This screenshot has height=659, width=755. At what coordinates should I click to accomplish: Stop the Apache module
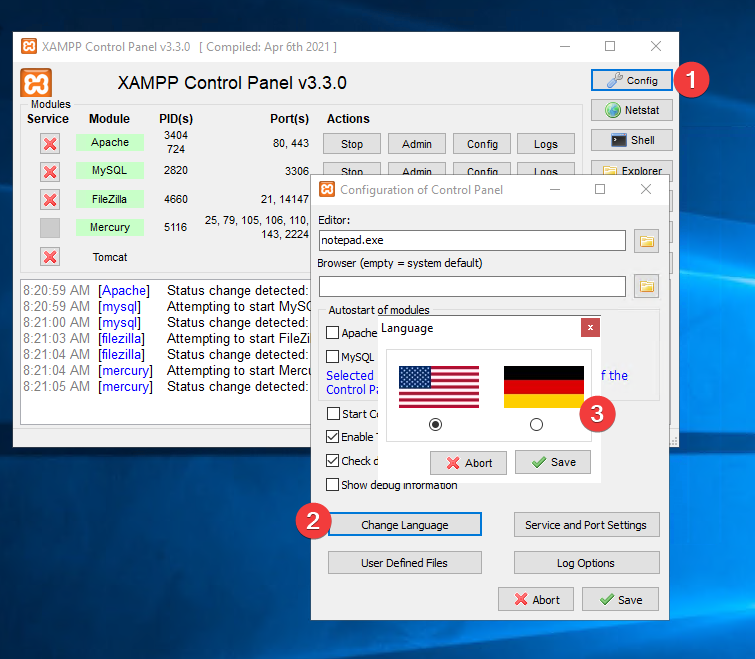[x=351, y=144]
